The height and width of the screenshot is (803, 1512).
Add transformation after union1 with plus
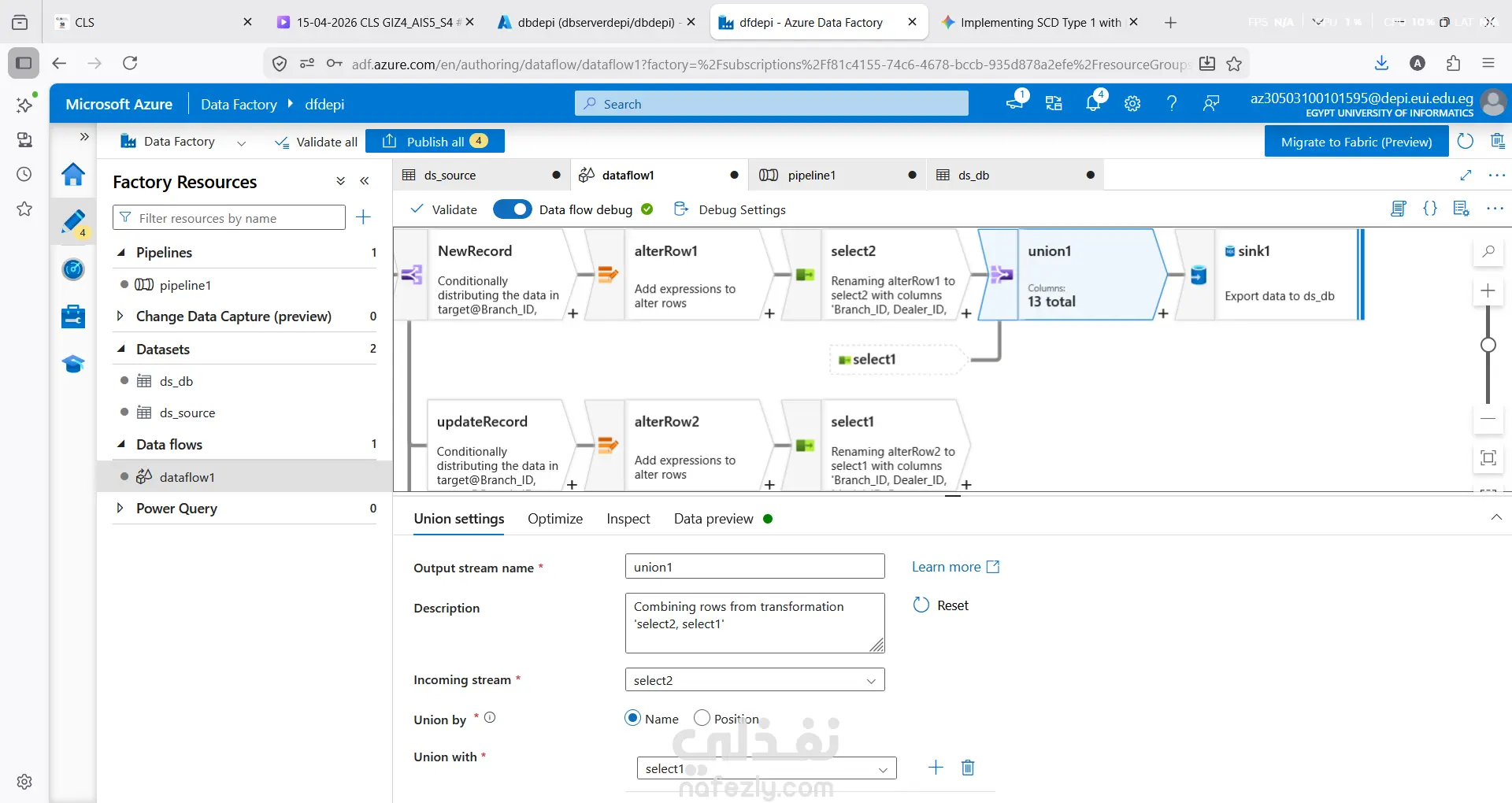1163,313
